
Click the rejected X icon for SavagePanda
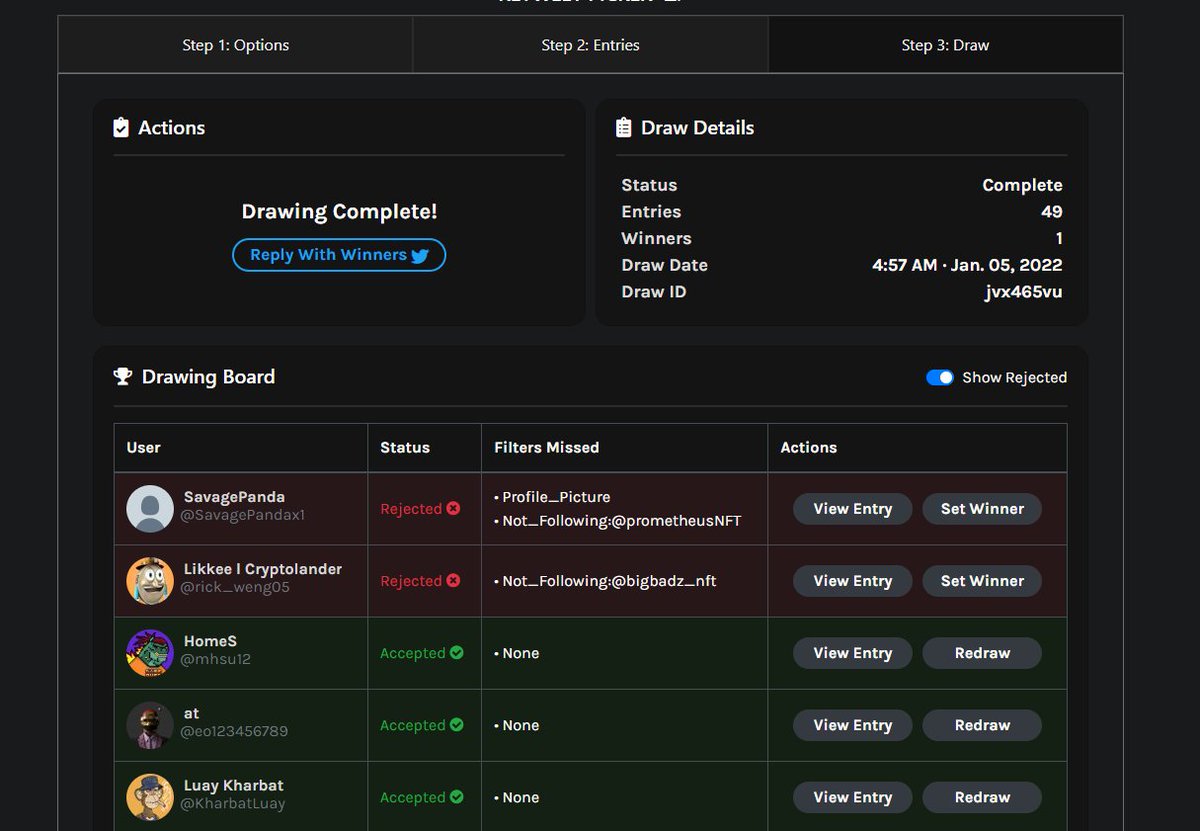(x=453, y=508)
